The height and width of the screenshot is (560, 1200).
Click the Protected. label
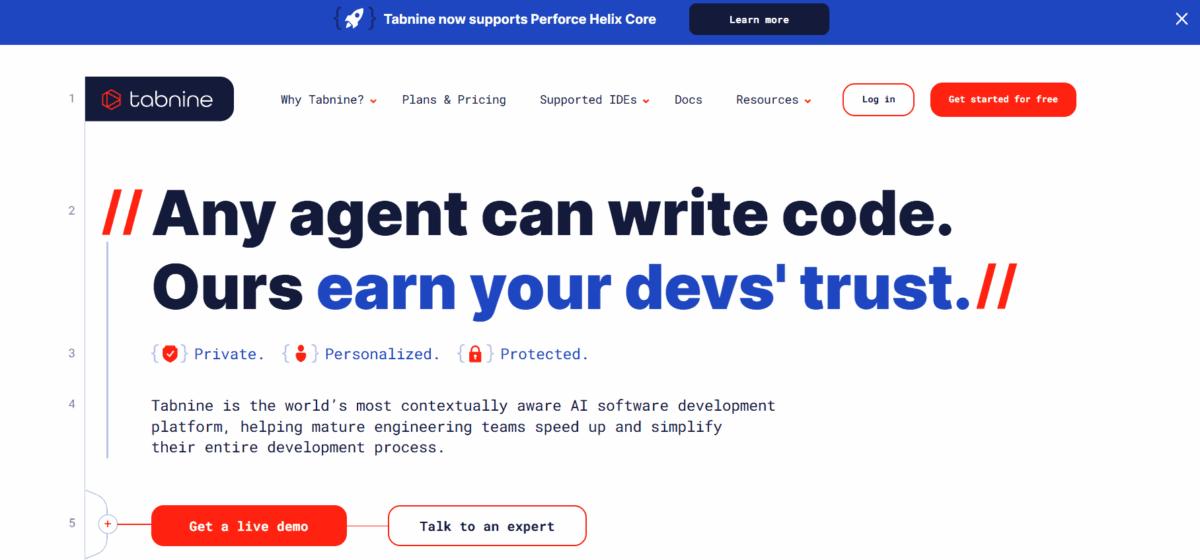tap(544, 354)
